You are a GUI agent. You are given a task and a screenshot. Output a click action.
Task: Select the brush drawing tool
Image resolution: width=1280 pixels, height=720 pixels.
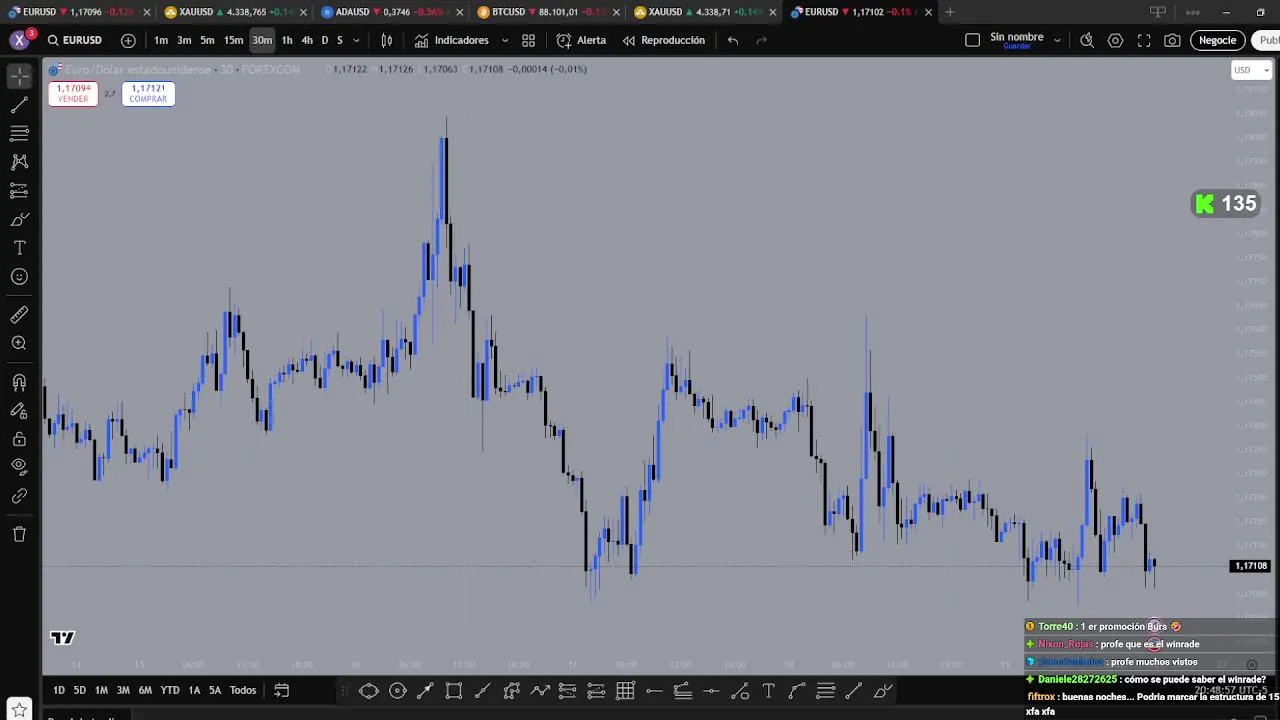(19, 220)
